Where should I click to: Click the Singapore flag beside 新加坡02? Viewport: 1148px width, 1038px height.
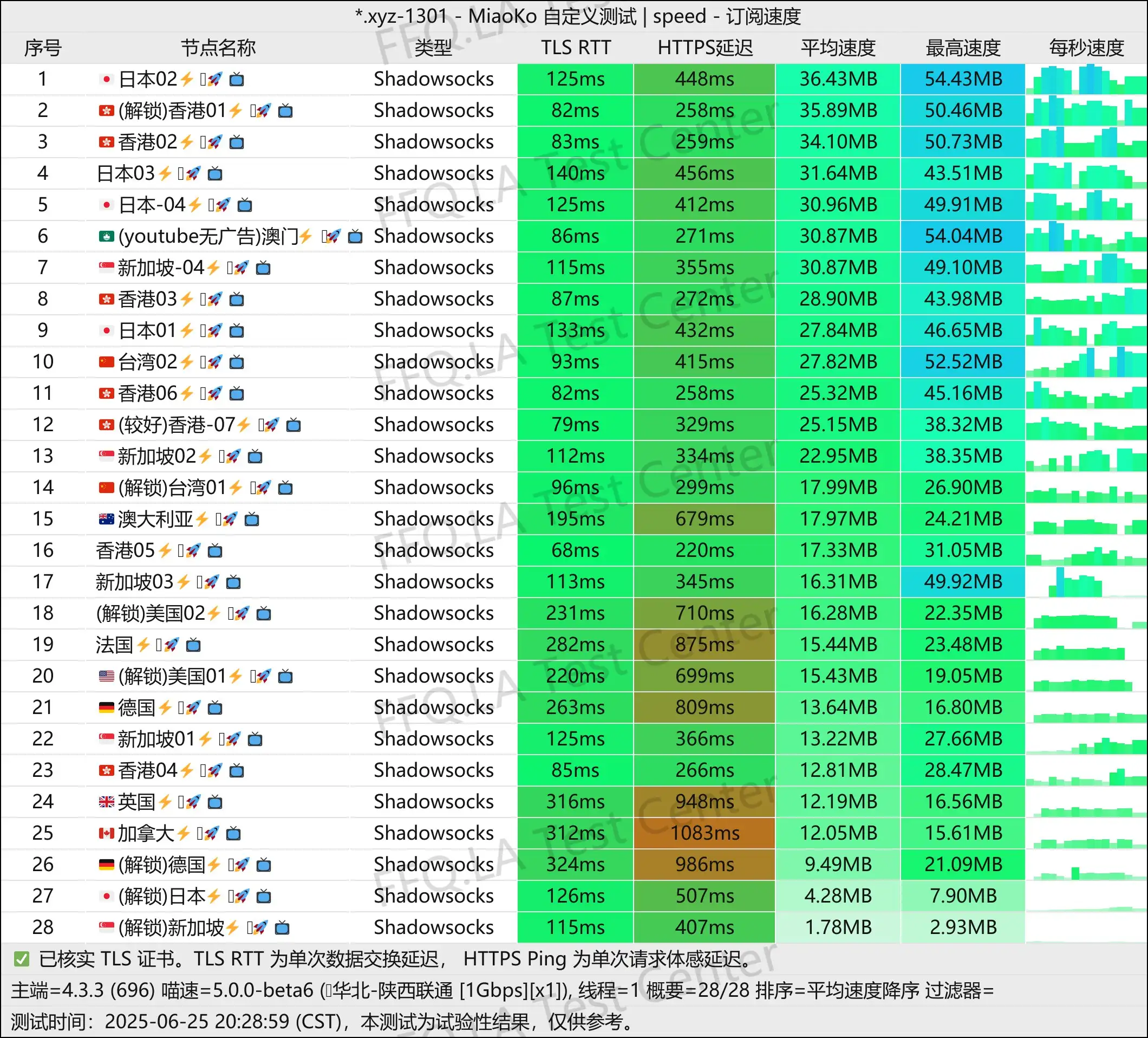[106, 456]
